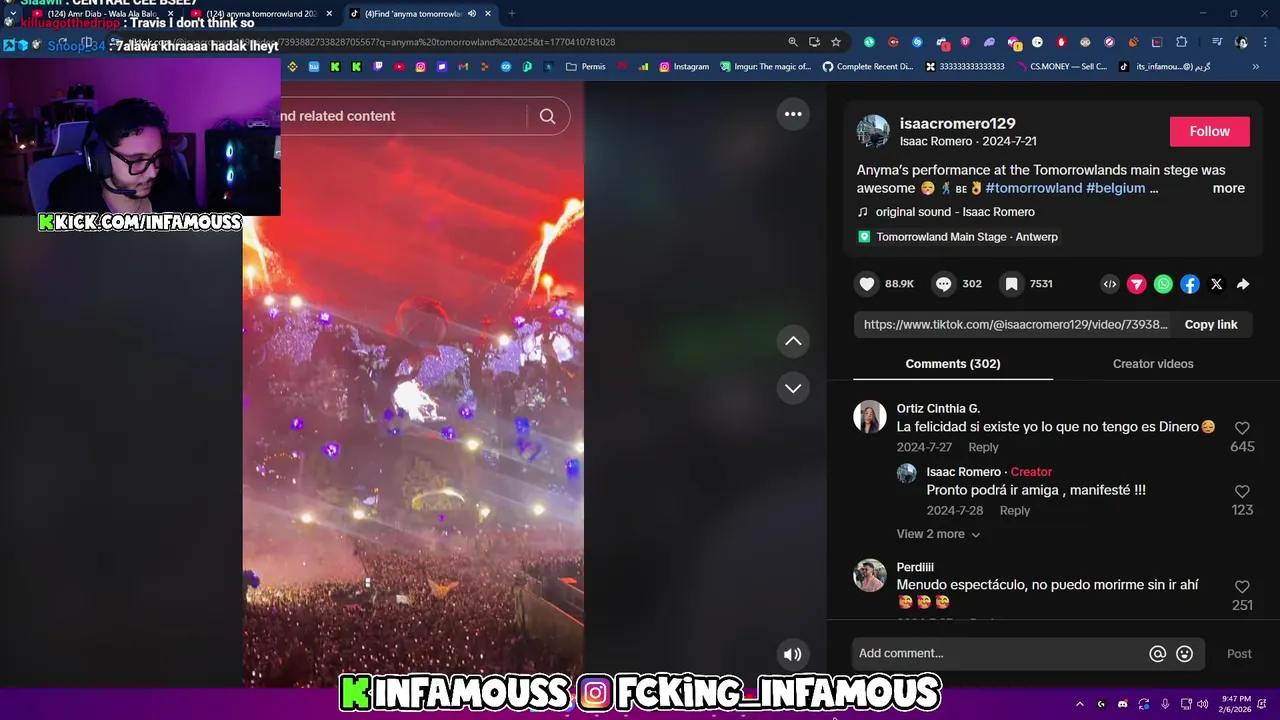Follow isaacromero129
Image resolution: width=1280 pixels, height=720 pixels.
(x=1210, y=131)
